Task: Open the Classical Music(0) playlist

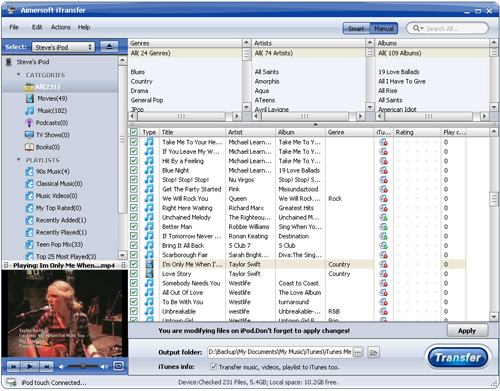Action: [59, 184]
